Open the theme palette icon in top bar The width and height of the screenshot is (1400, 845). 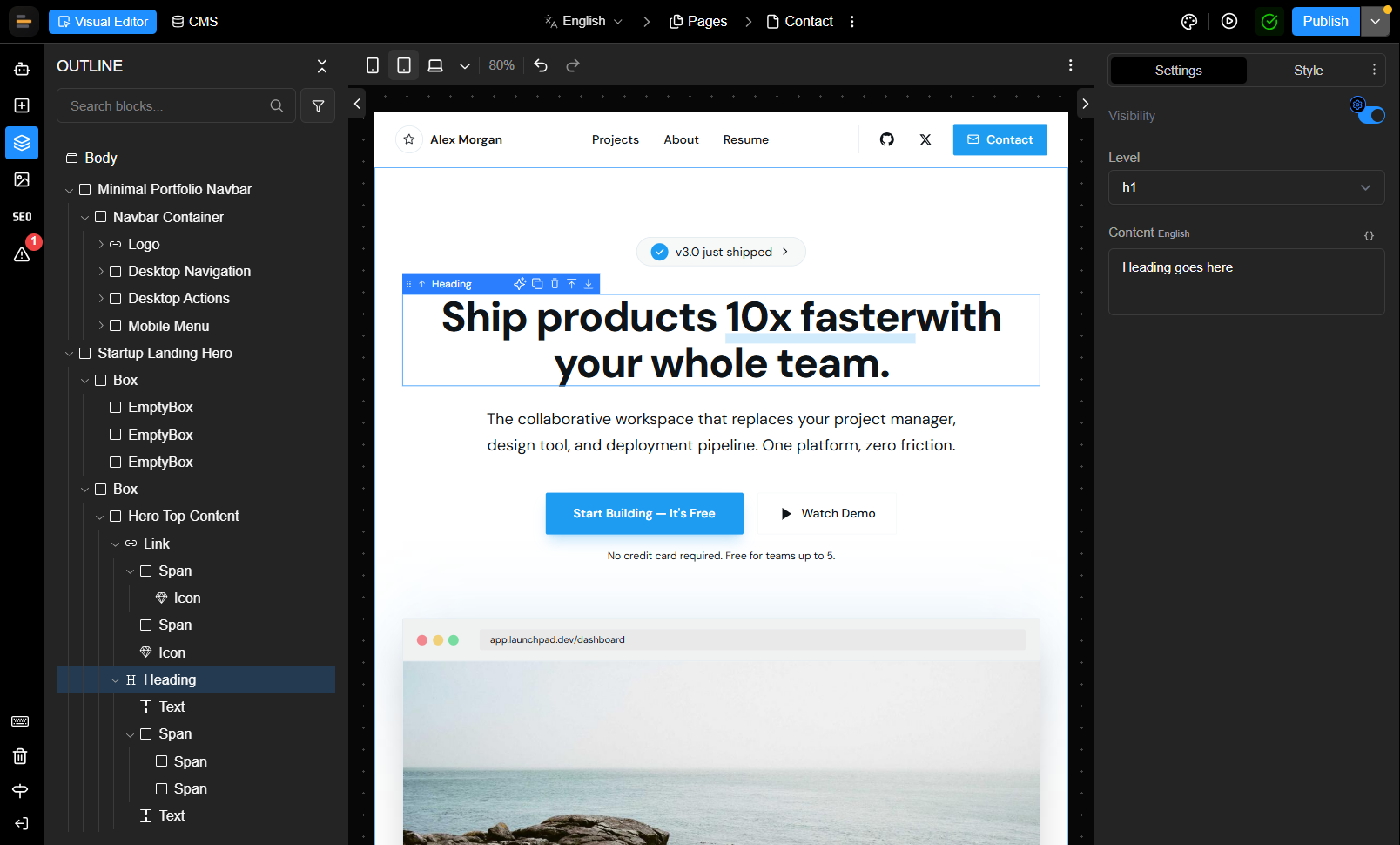pyautogui.click(x=1189, y=22)
